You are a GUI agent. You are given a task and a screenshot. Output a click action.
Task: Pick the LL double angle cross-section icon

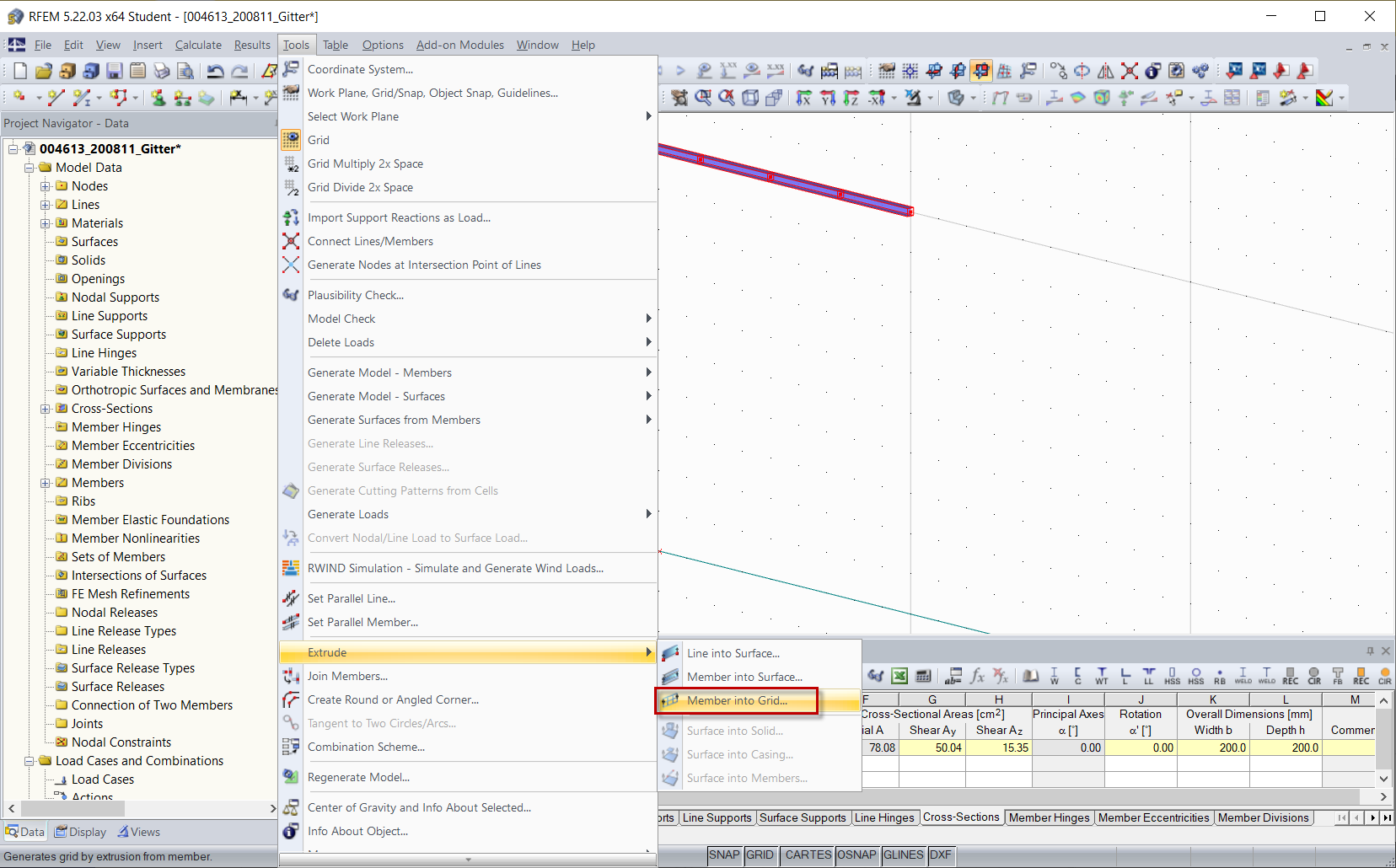1149,676
